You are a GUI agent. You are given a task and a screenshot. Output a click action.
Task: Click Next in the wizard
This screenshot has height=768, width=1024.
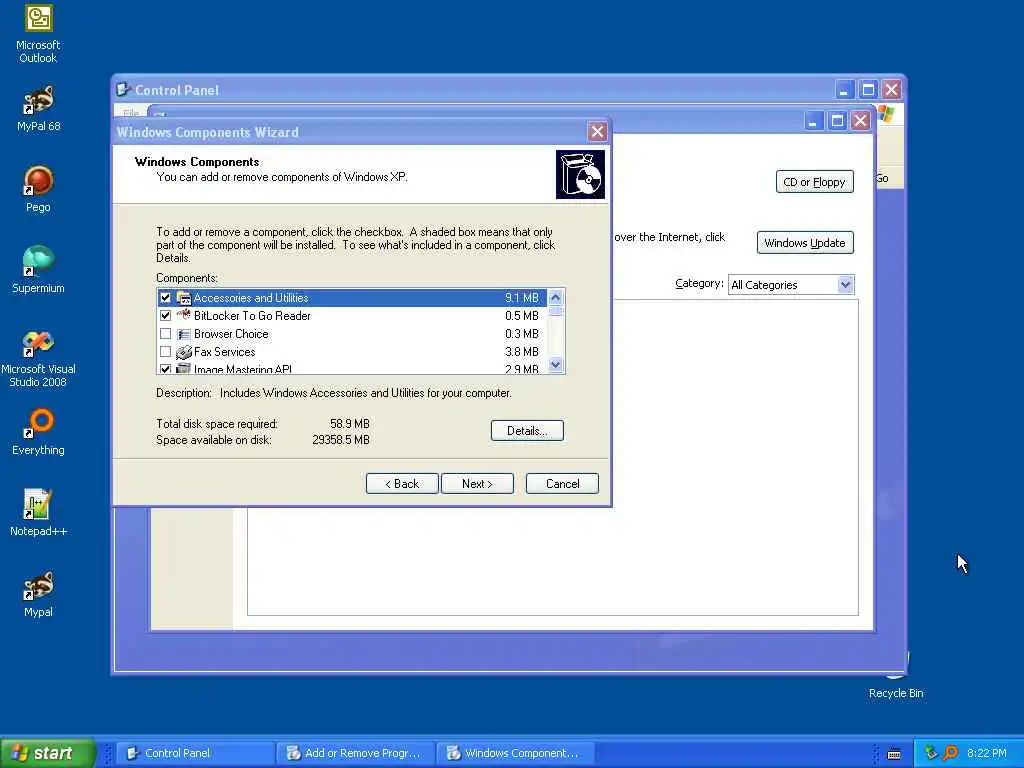tap(477, 484)
